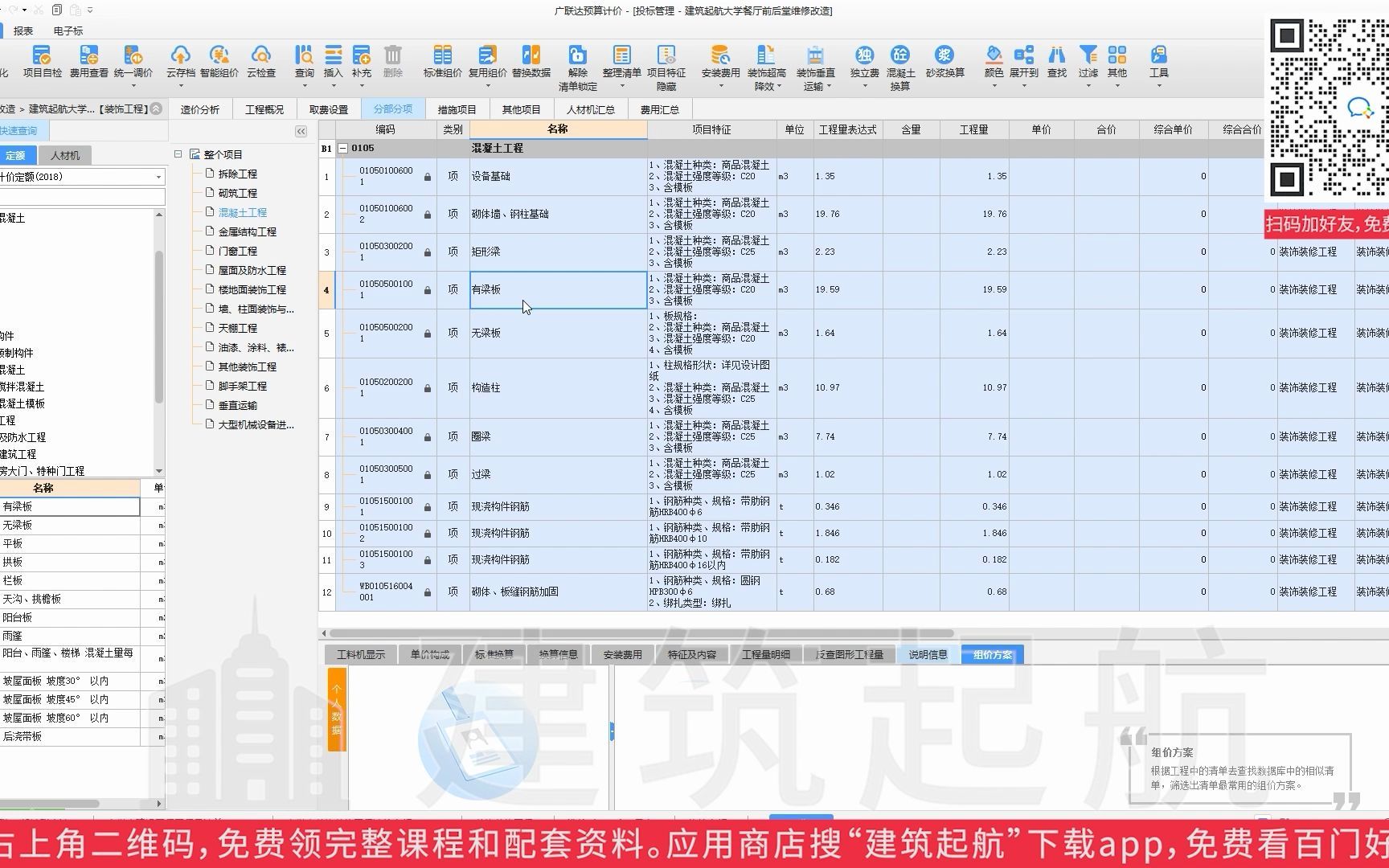The width and height of the screenshot is (1389, 868).
Task: Collapse the project tree panel with double-chevron
Action: 301,131
